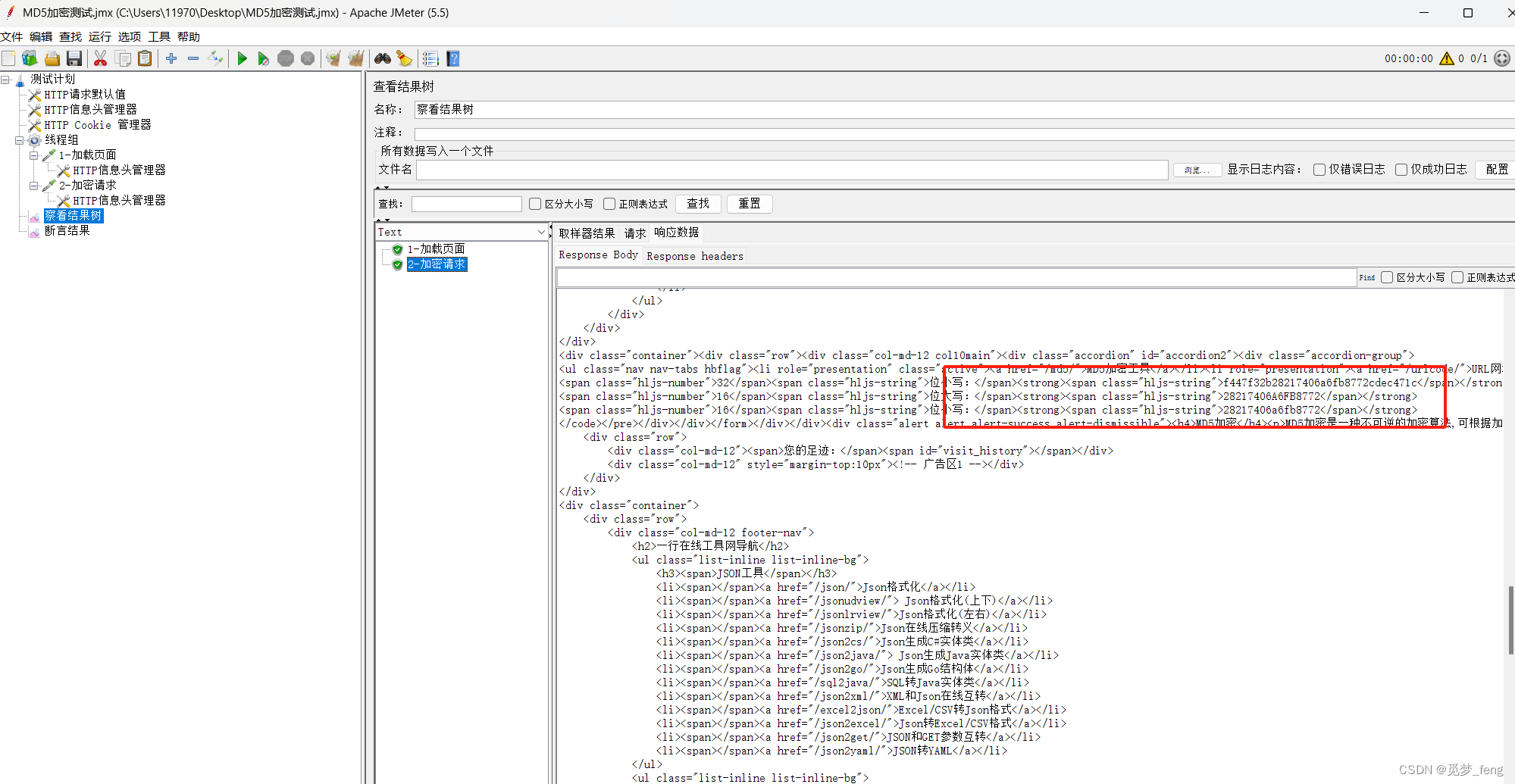Image resolution: width=1515 pixels, height=784 pixels.
Task: Collapse the 线程组 tree node
Action: point(19,139)
